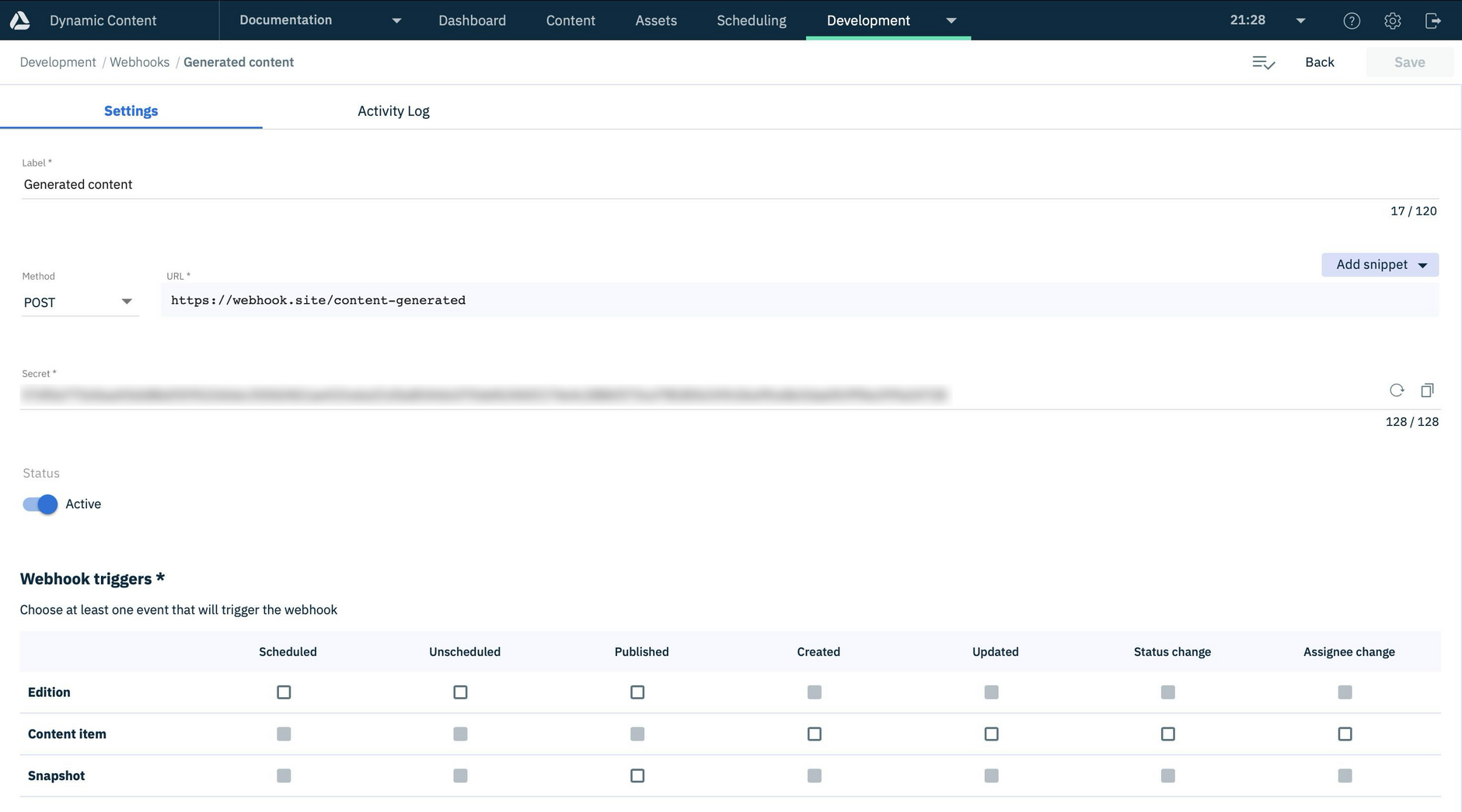
Task: Click the Save button
Action: tap(1409, 62)
